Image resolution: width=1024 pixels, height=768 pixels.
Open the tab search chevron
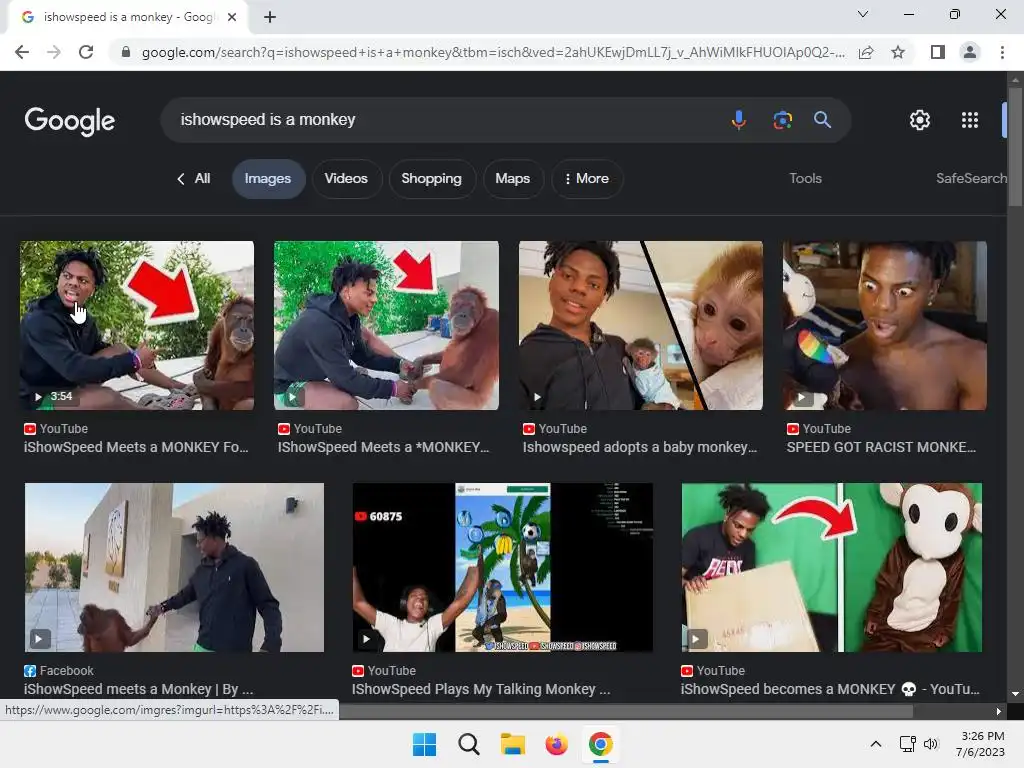863,14
